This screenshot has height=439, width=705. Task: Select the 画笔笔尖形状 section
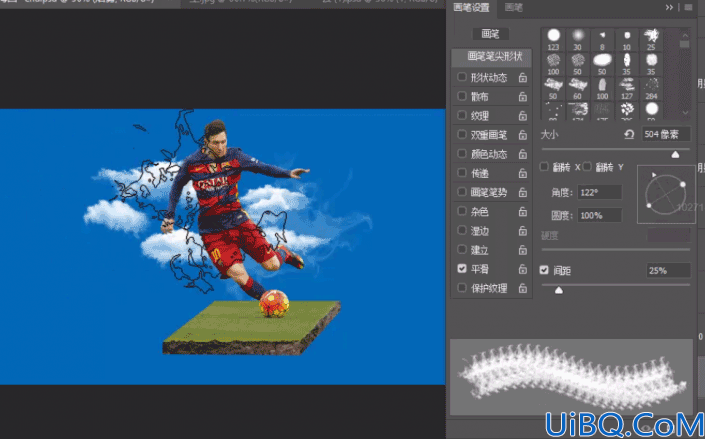pos(491,57)
